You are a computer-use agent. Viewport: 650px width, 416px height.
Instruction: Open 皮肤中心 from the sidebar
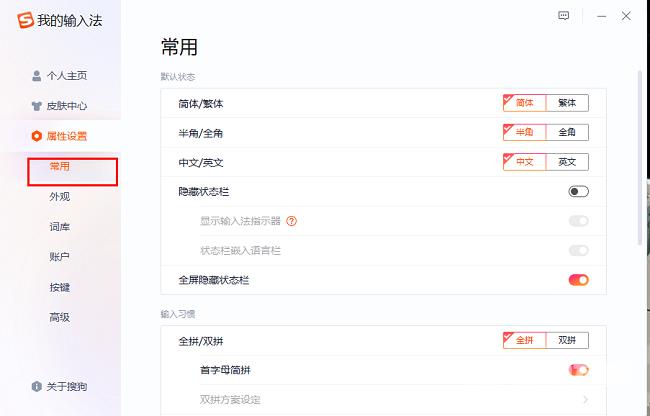click(67, 106)
